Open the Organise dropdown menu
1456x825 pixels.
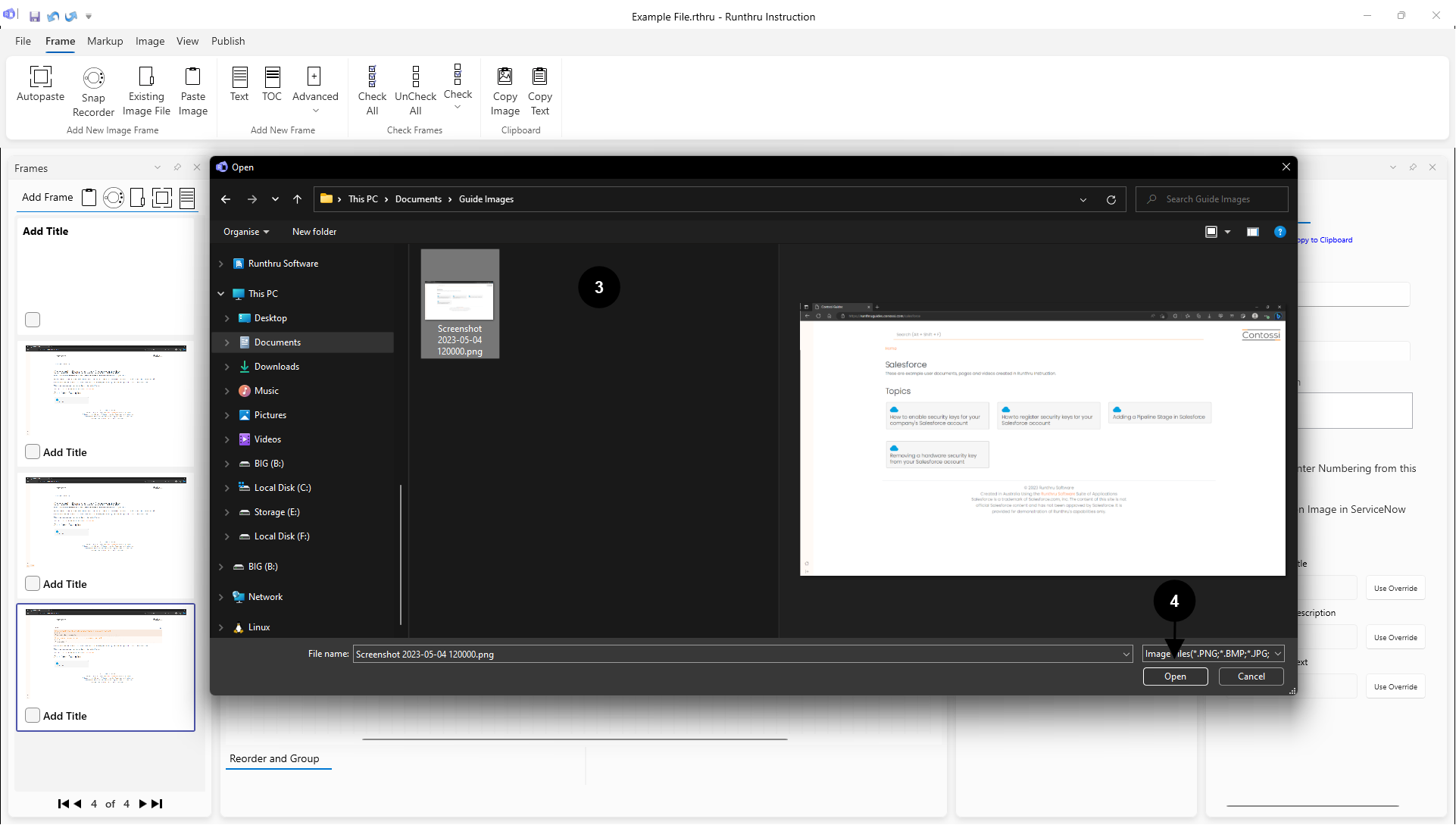point(246,232)
